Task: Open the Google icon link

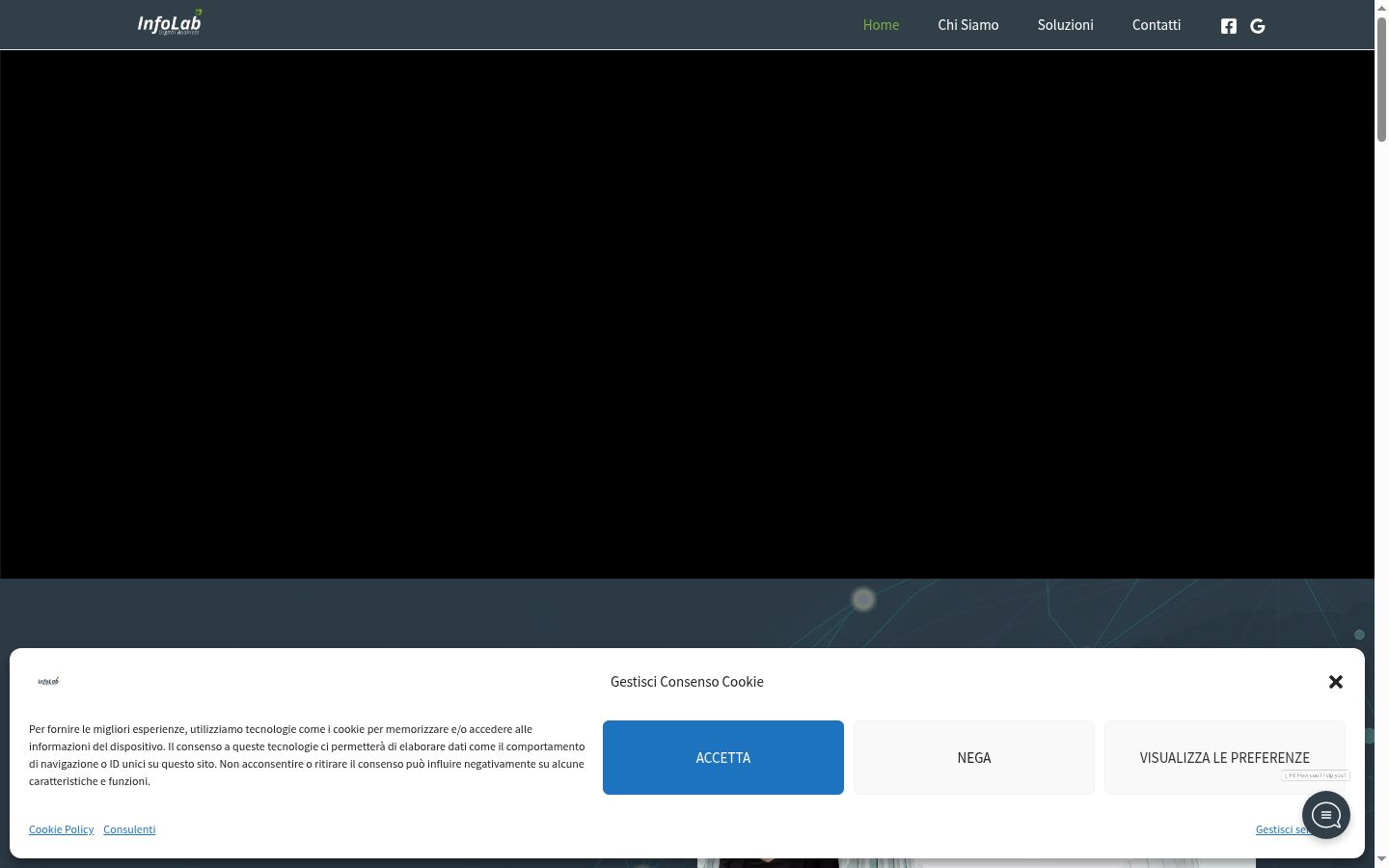Action: click(1258, 26)
